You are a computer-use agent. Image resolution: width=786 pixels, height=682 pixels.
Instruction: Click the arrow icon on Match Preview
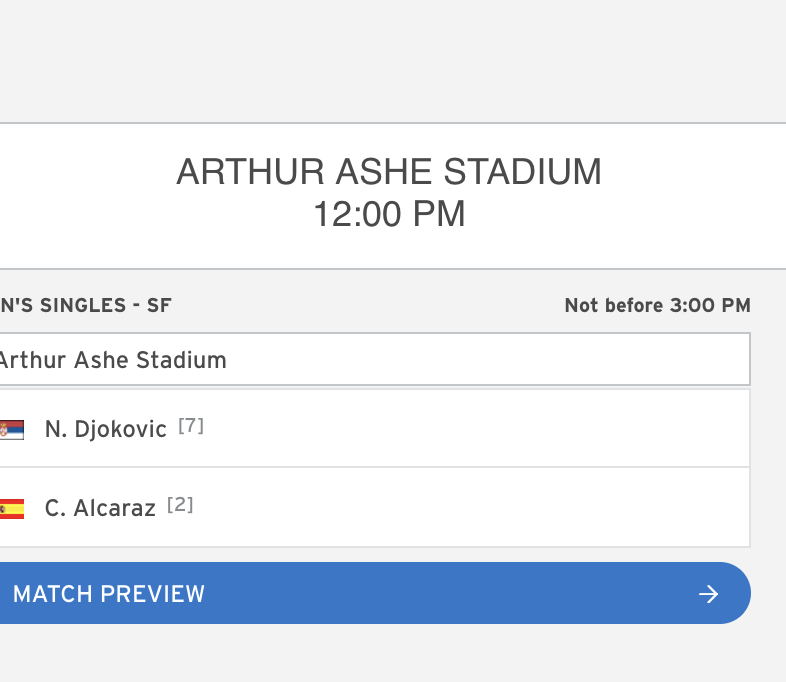pyautogui.click(x=708, y=594)
